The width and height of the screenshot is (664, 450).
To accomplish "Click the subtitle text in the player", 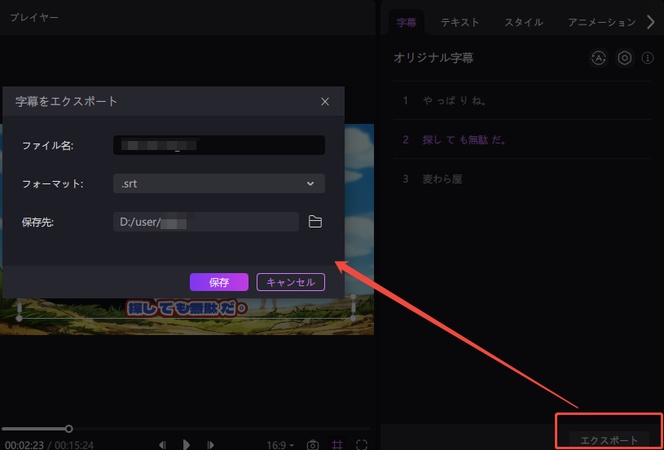I will pyautogui.click(x=187, y=308).
